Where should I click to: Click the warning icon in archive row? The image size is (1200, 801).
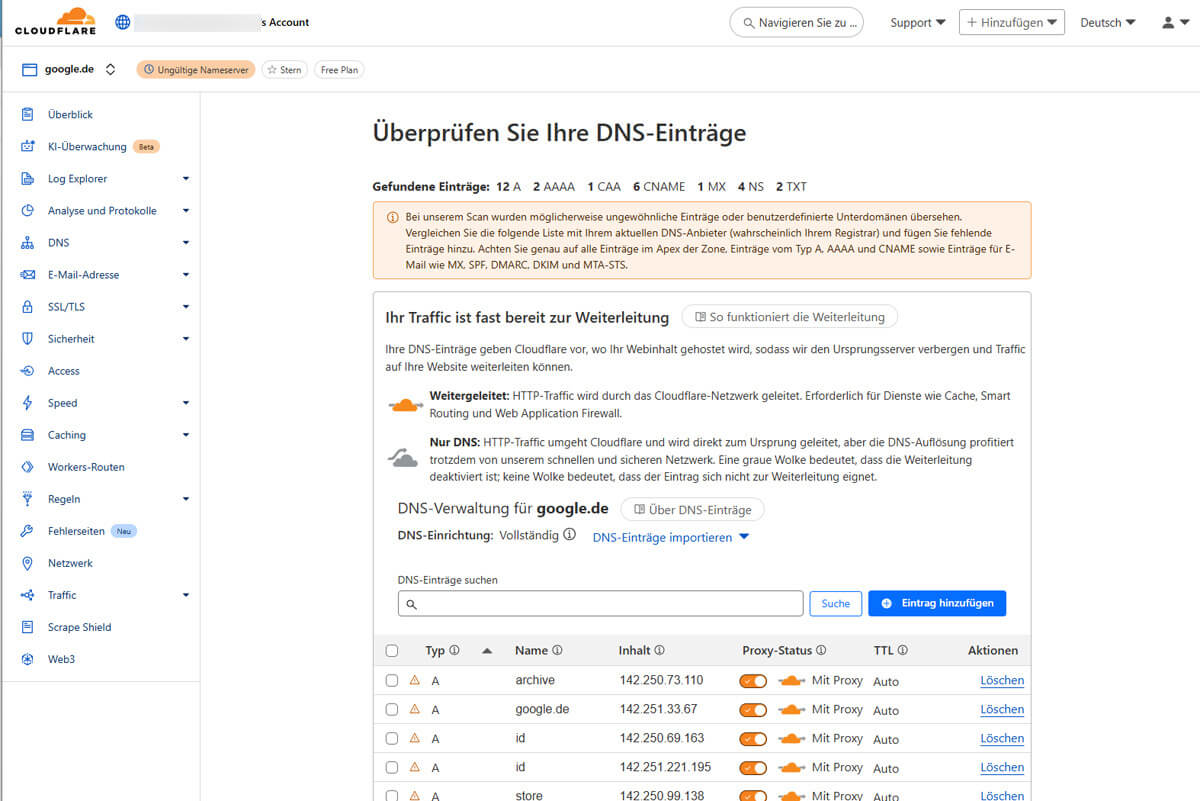coord(415,680)
